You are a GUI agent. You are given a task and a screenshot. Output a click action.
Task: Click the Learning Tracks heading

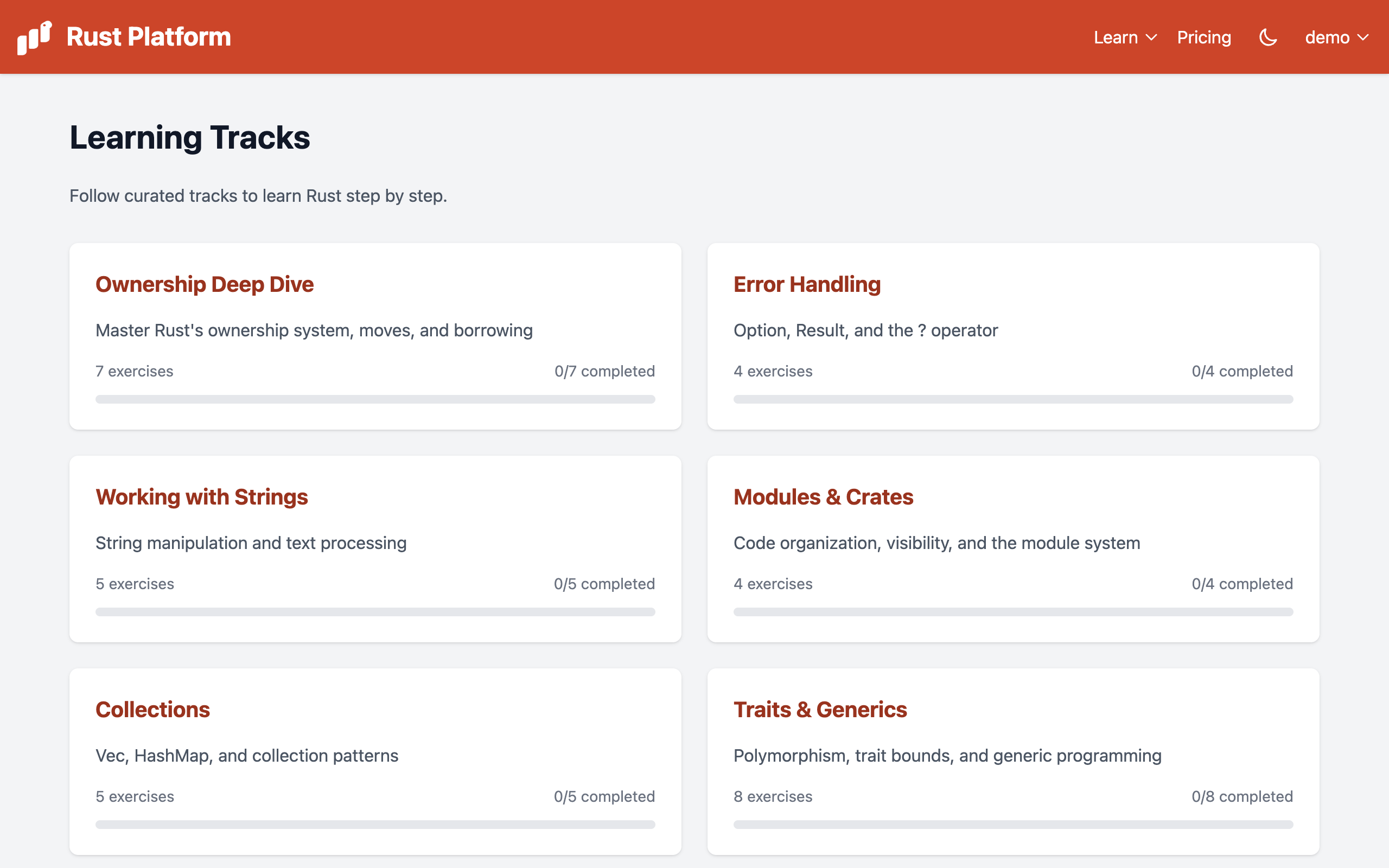(x=190, y=137)
